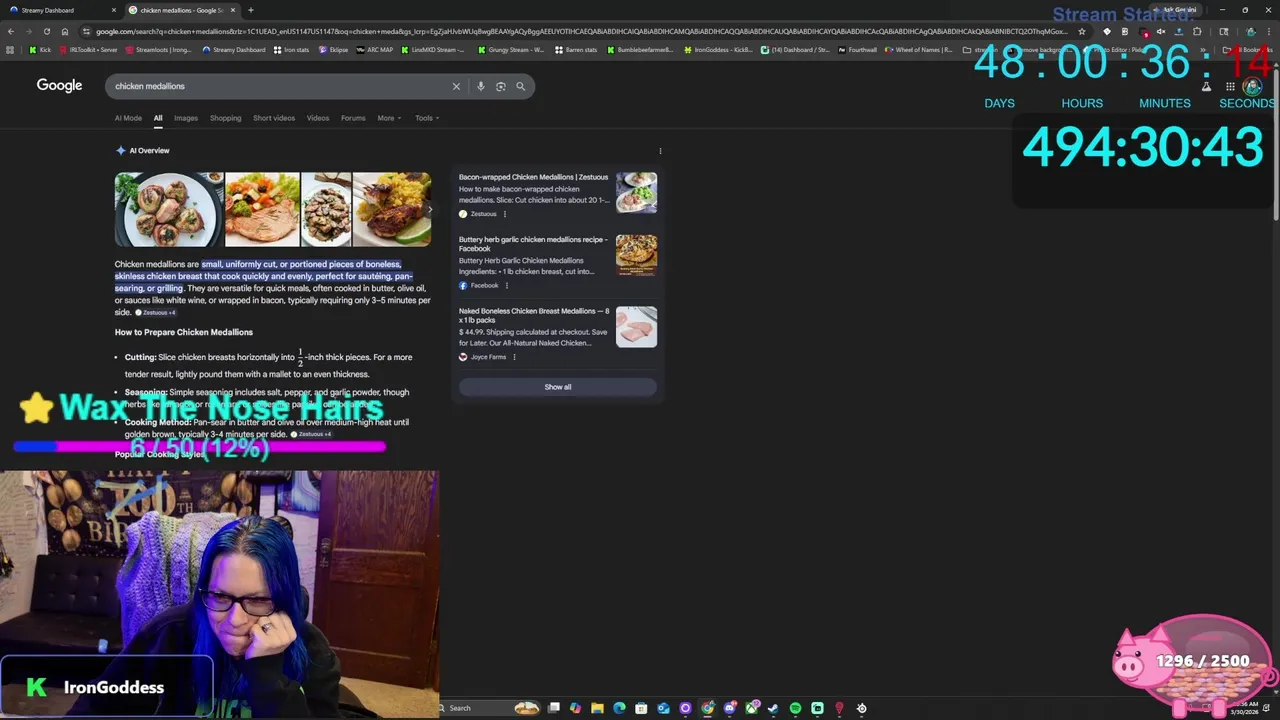Open Eklipse bookmark

click(333, 50)
